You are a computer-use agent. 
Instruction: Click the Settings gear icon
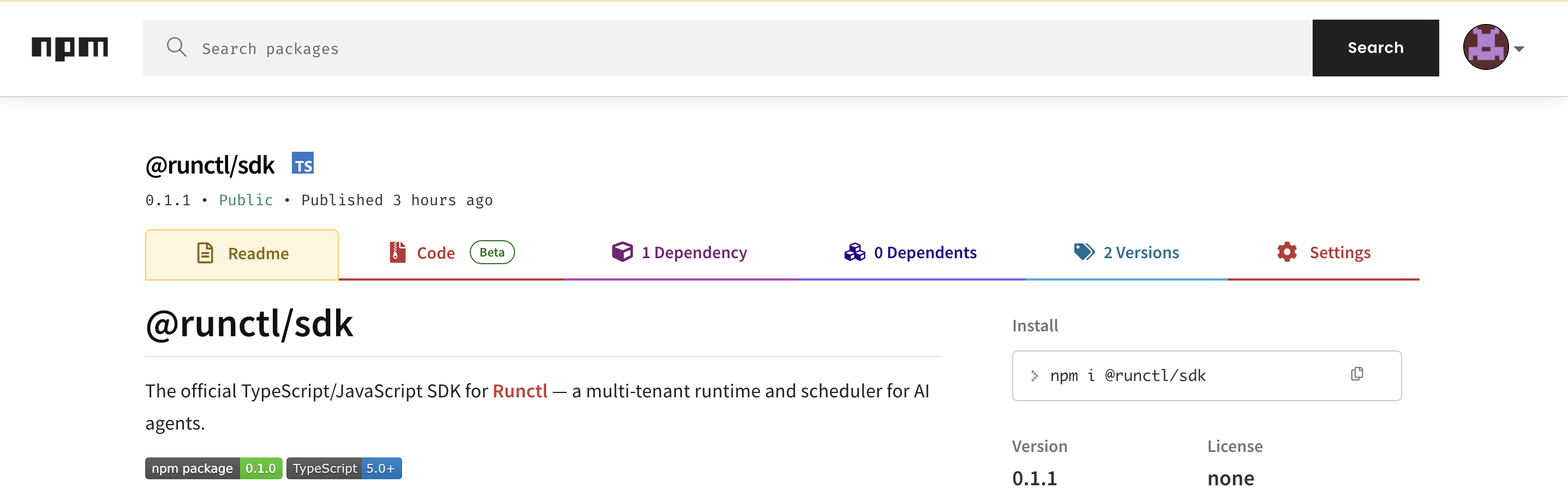point(1287,252)
